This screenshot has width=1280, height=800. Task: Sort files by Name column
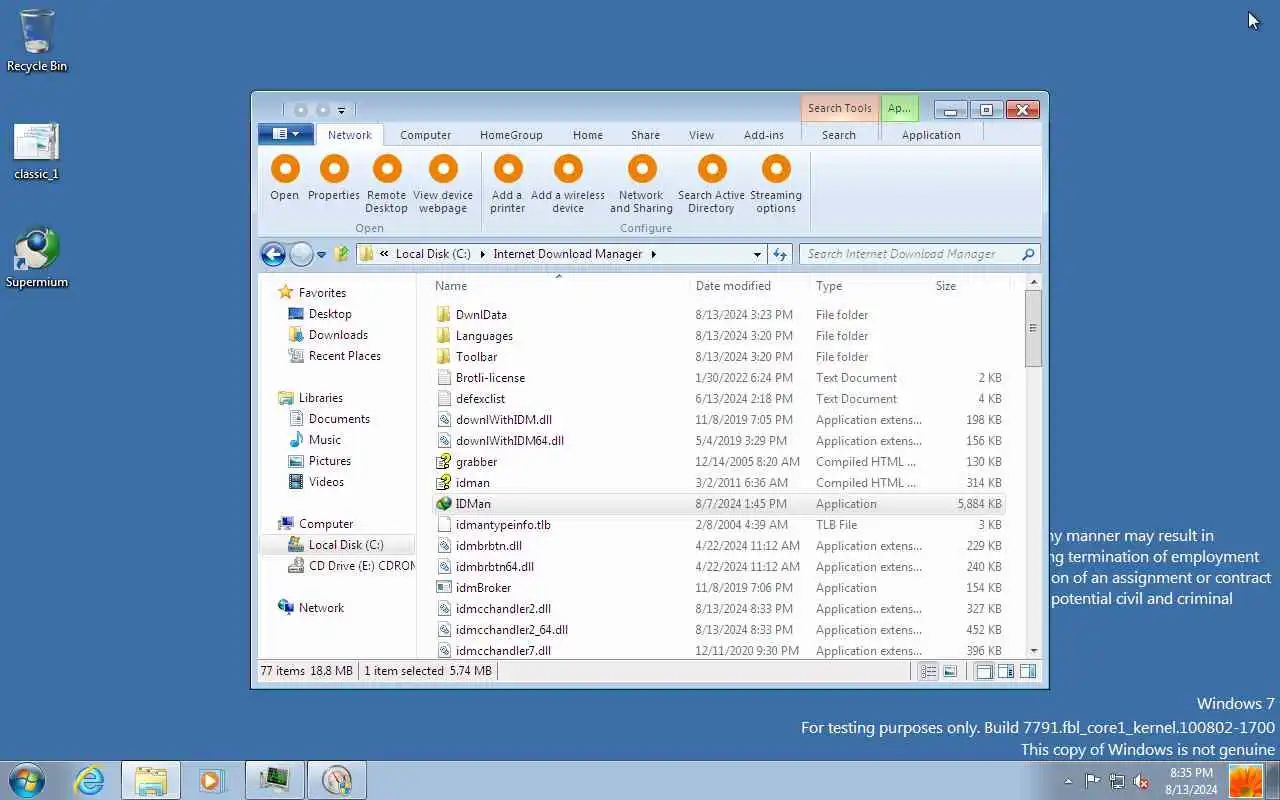560,286
